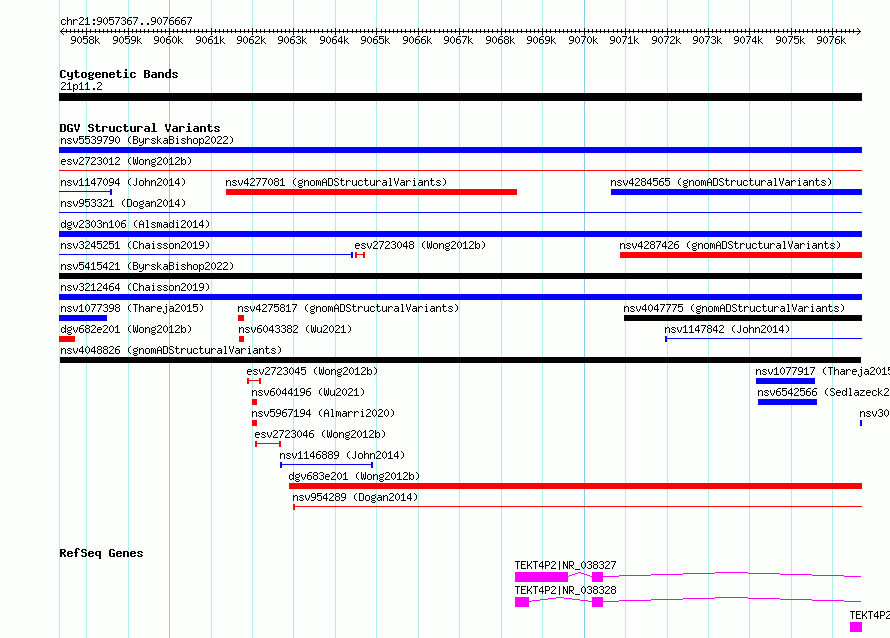Click the nsv6542566 Sedlazeck blue bar
The image size is (890, 638).
pyautogui.click(x=787, y=402)
